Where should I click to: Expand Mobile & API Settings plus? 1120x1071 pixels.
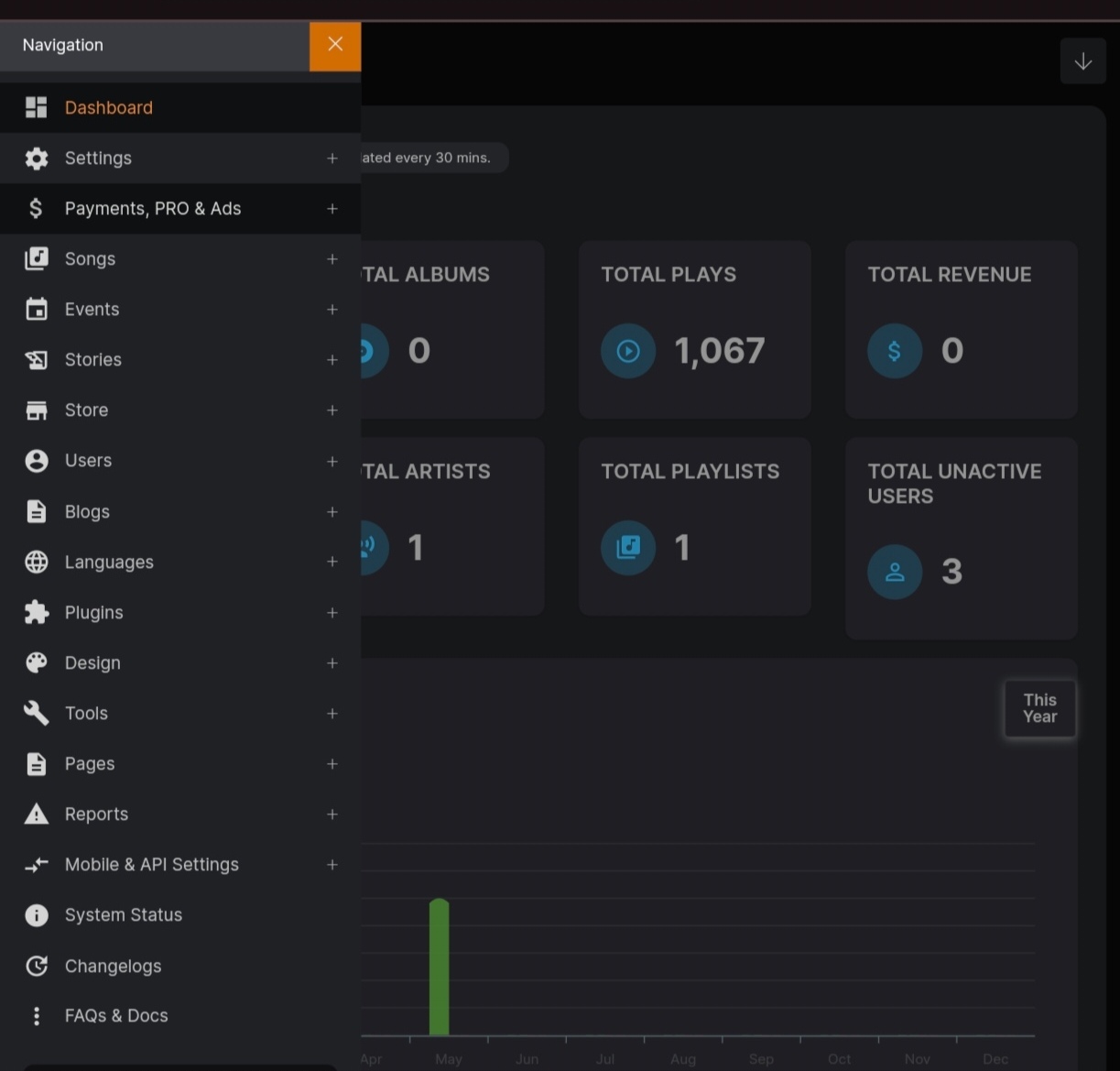pos(332,864)
